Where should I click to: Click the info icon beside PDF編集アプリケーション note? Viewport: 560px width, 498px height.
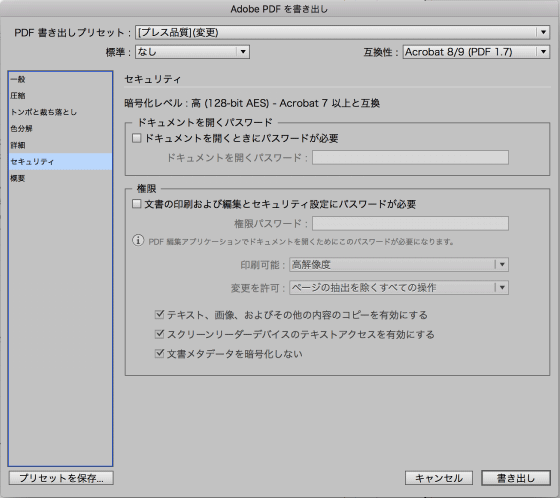tap(138, 240)
